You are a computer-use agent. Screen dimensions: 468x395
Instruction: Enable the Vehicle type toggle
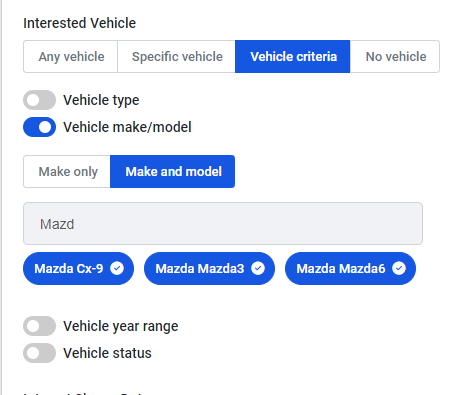pos(39,100)
